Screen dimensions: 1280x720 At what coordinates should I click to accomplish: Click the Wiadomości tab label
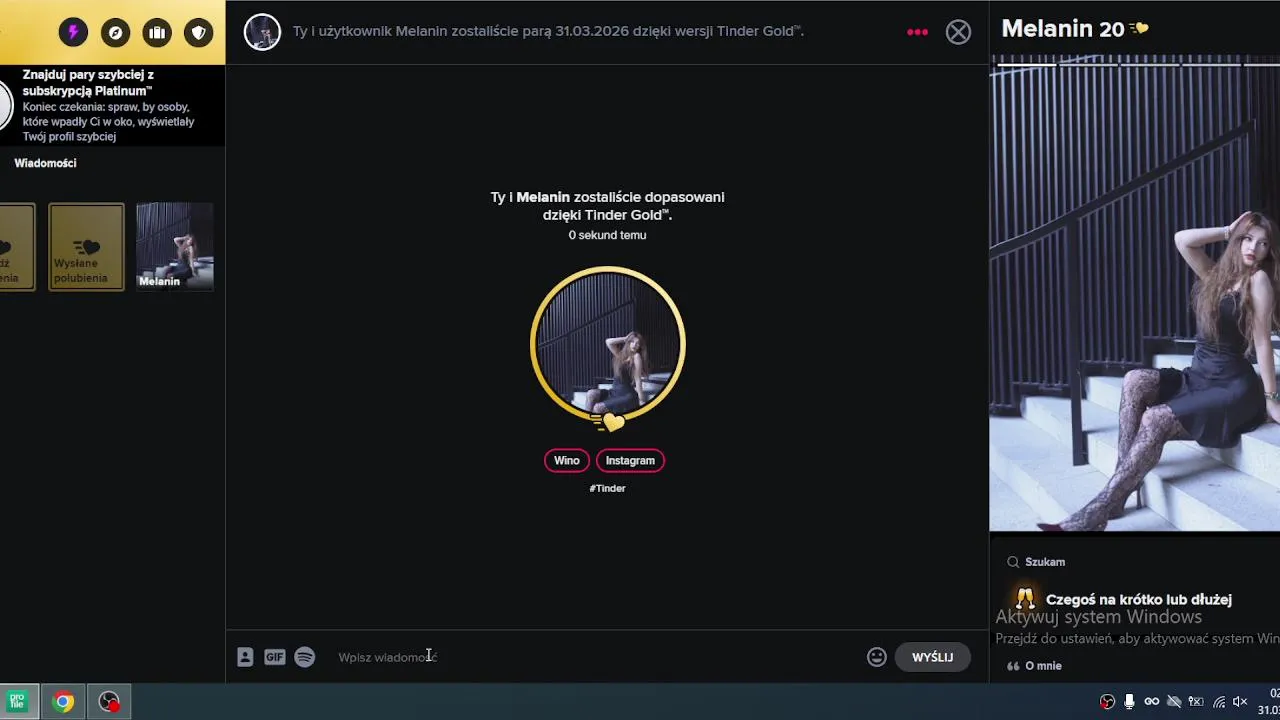click(45, 163)
